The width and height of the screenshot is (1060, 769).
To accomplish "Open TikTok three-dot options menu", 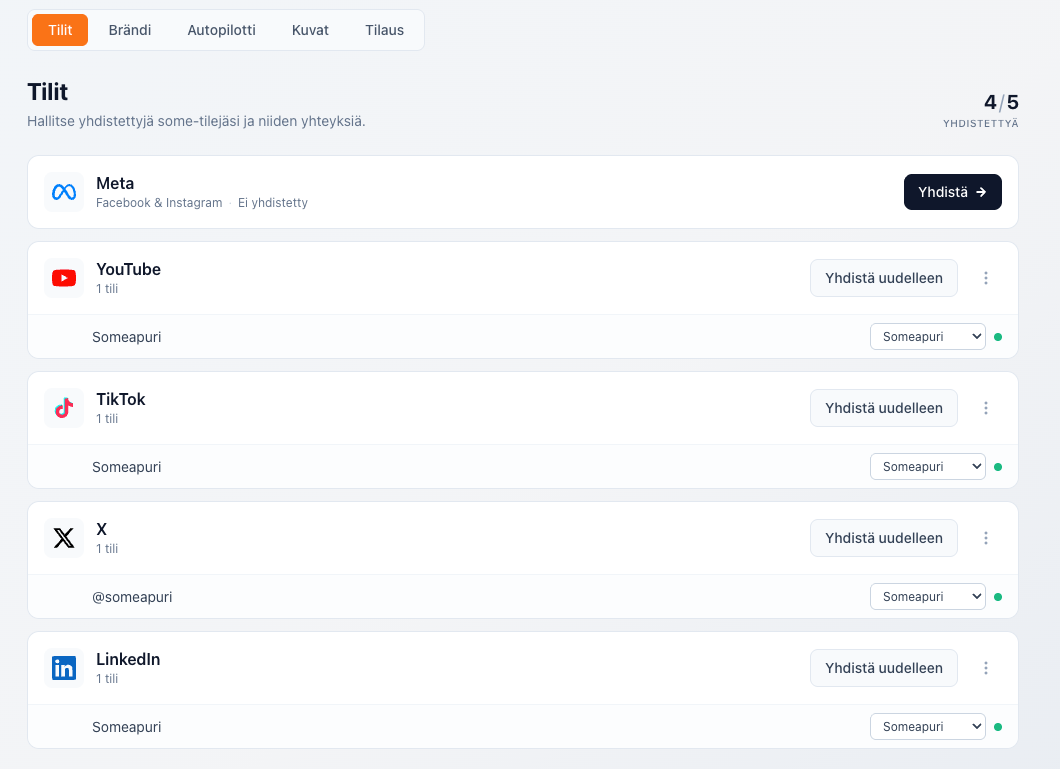I will pyautogui.click(x=986, y=408).
